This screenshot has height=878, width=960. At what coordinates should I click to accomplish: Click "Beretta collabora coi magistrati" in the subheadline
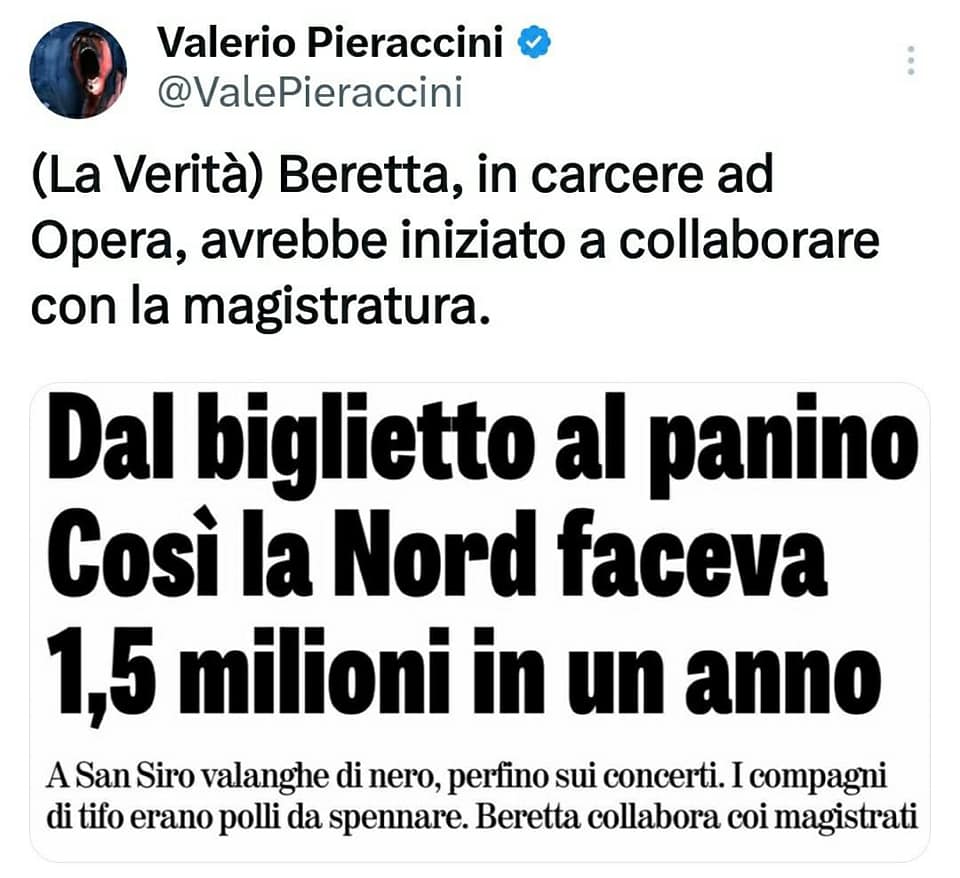[x=697, y=817]
